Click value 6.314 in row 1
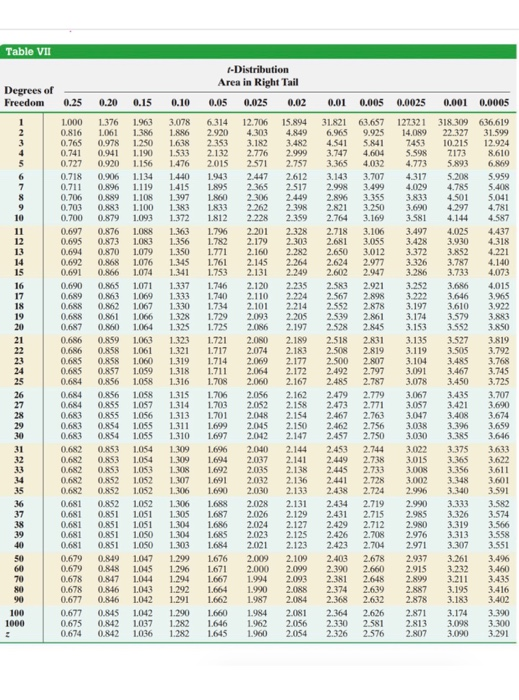 pyautogui.click(x=217, y=122)
